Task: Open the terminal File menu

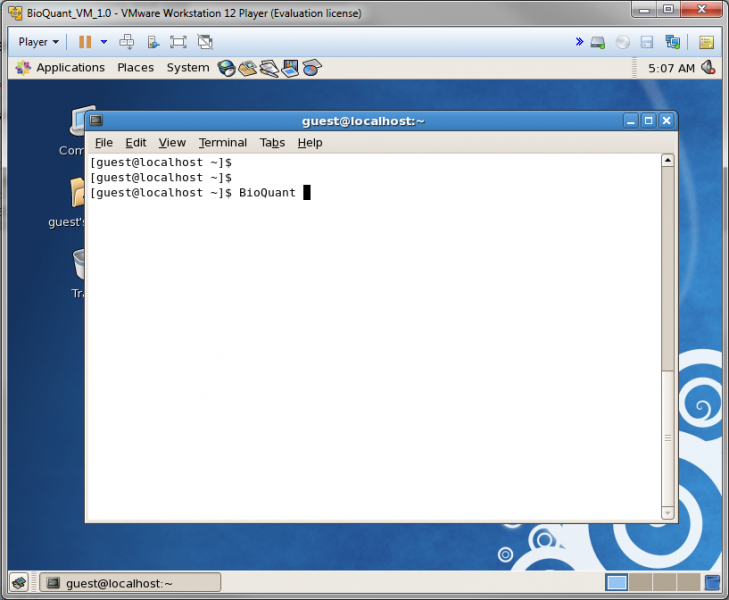Action: (x=104, y=143)
